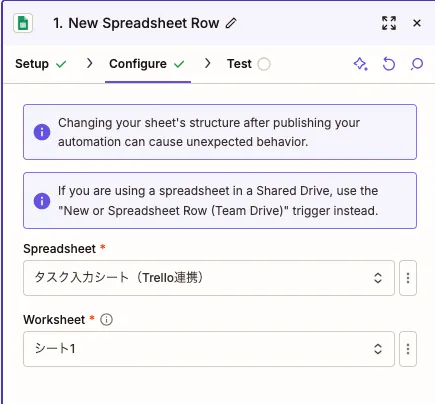
Task: Click the Worksheet dropdown up-down arrows
Action: (378, 349)
